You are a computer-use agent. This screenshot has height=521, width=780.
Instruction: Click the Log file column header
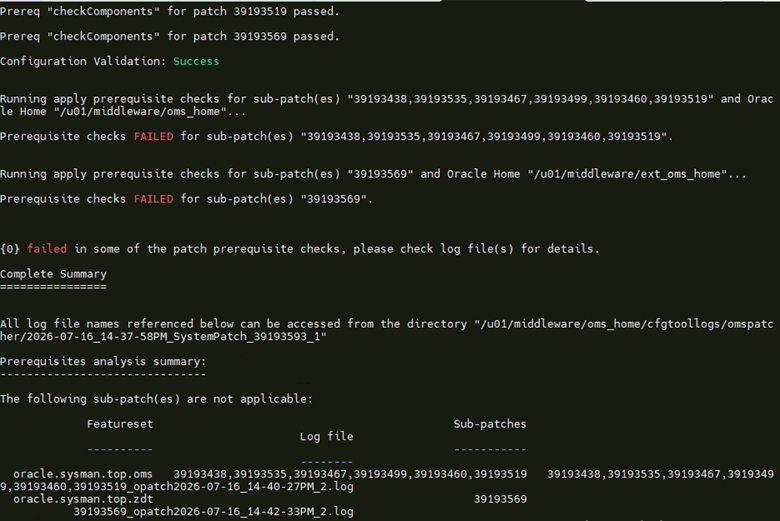pos(326,436)
